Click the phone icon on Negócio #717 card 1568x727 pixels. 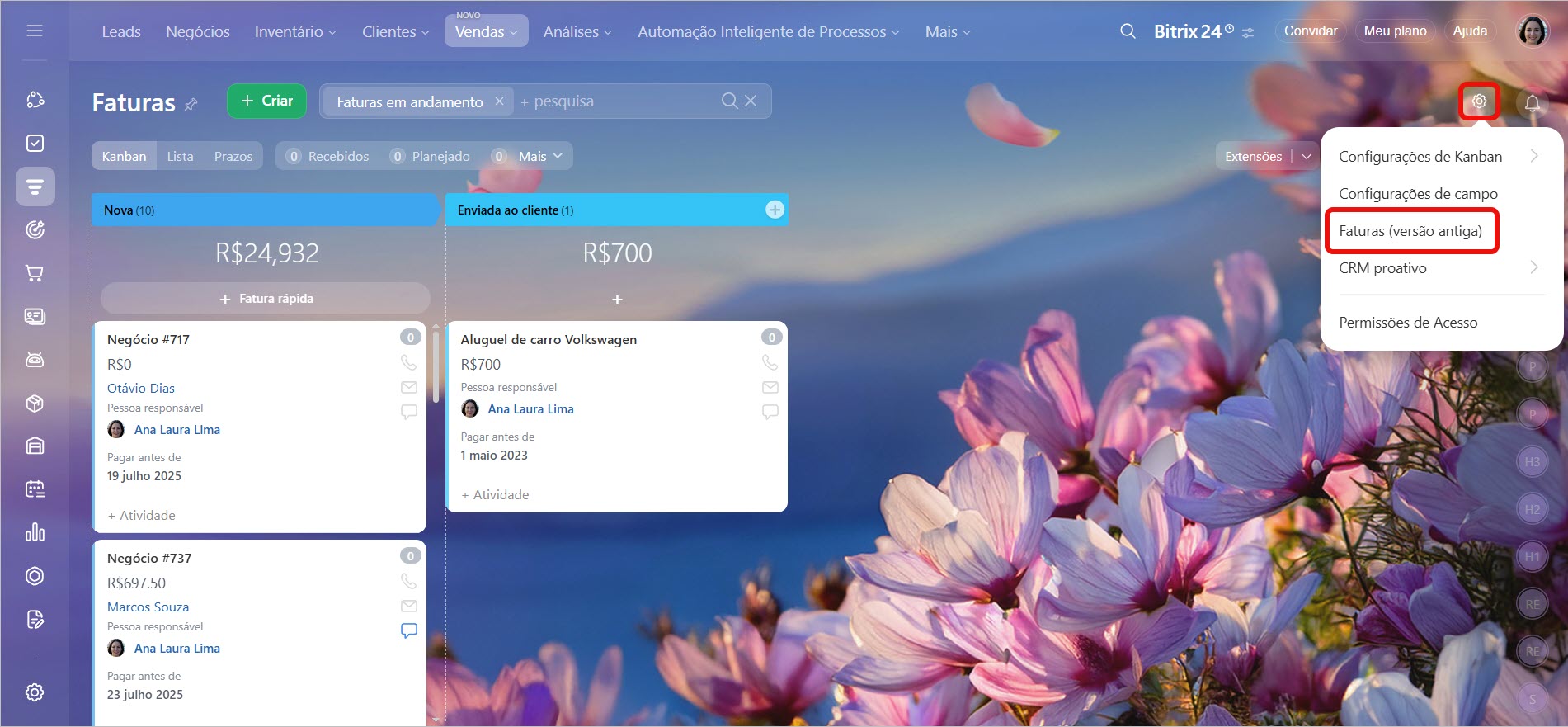point(408,362)
